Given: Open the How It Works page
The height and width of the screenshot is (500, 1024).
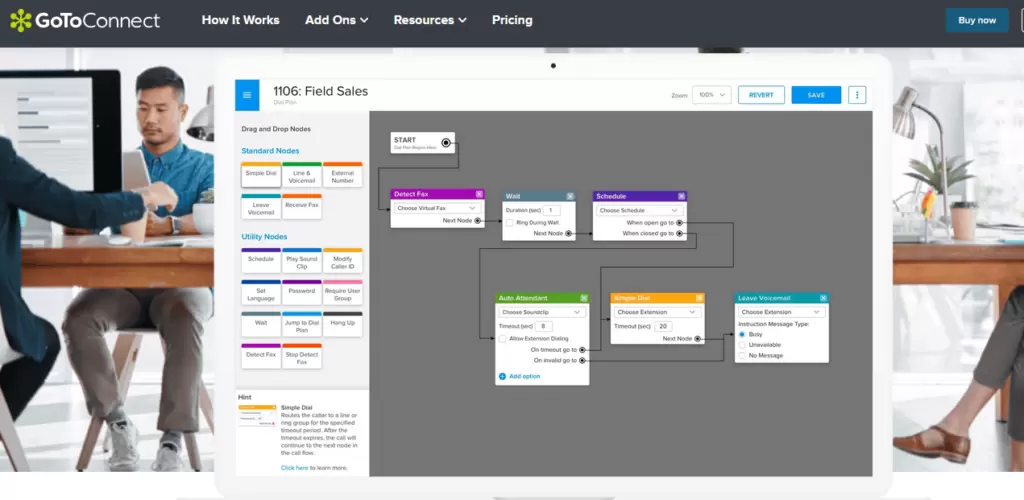Looking at the screenshot, I should (x=240, y=20).
